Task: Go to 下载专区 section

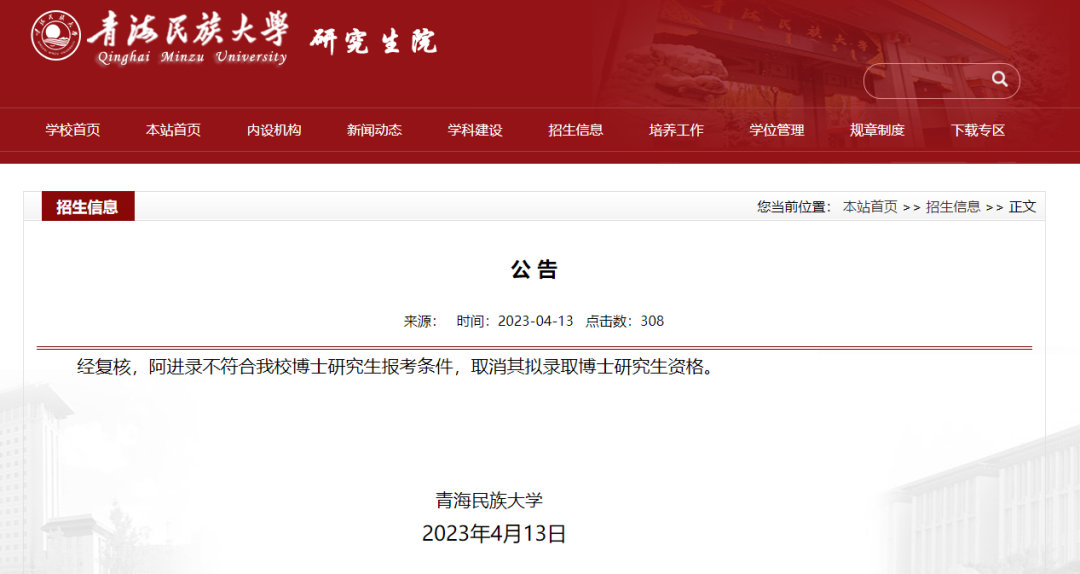Action: (x=978, y=130)
